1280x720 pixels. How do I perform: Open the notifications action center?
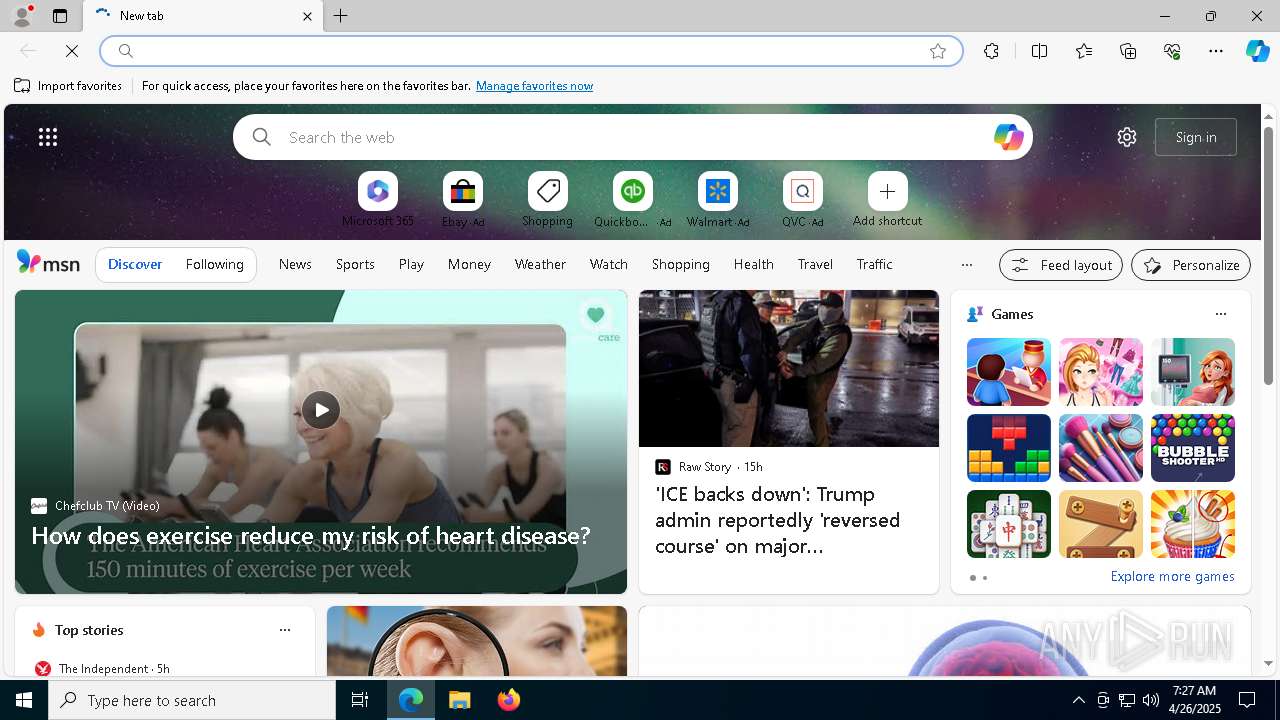[1247, 700]
